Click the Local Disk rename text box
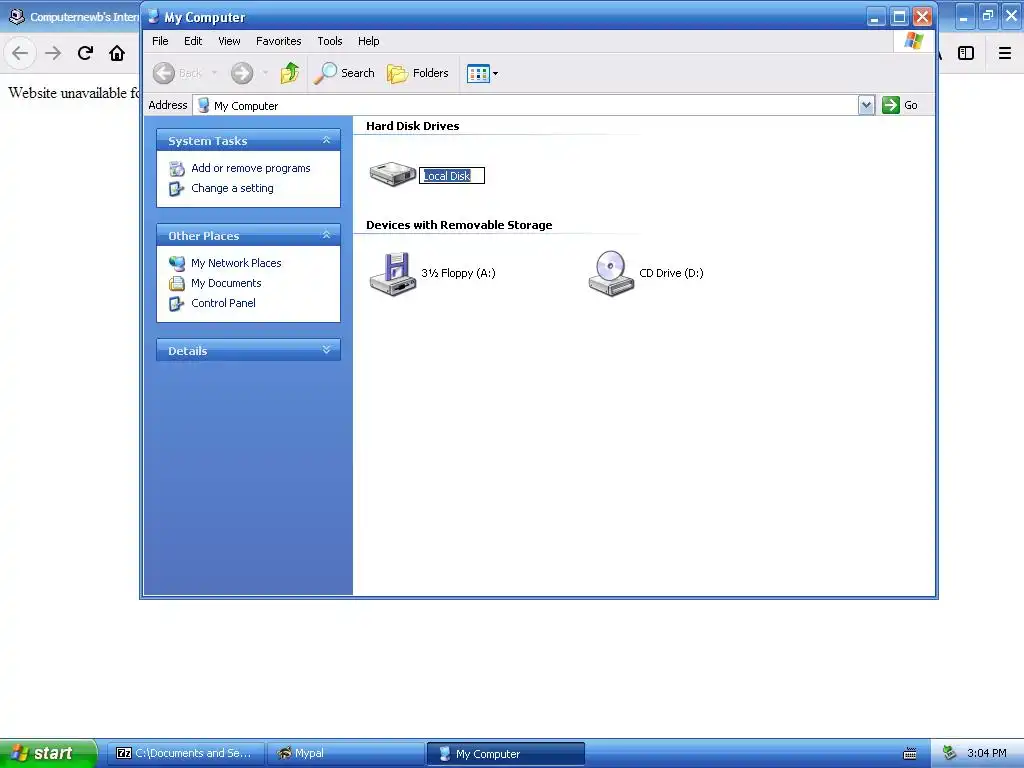The width and height of the screenshot is (1024, 768). (x=452, y=176)
